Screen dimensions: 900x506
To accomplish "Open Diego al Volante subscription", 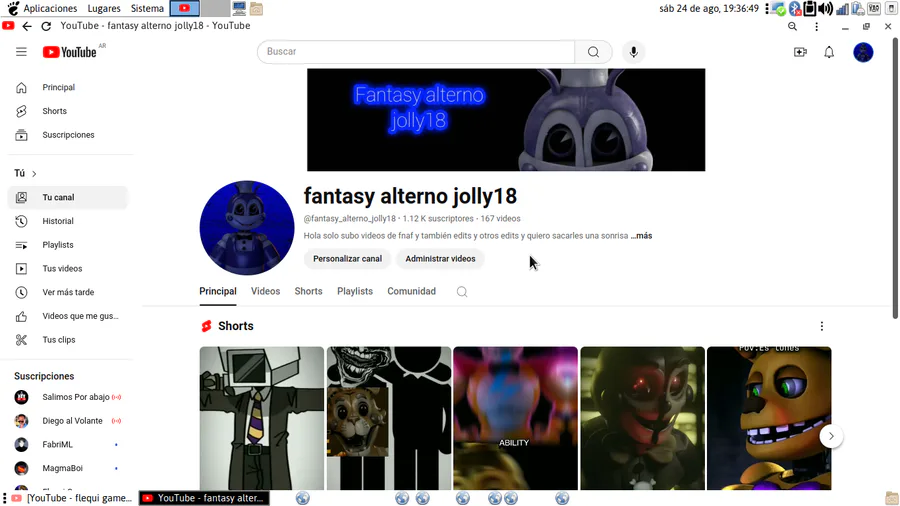I will click(68, 421).
